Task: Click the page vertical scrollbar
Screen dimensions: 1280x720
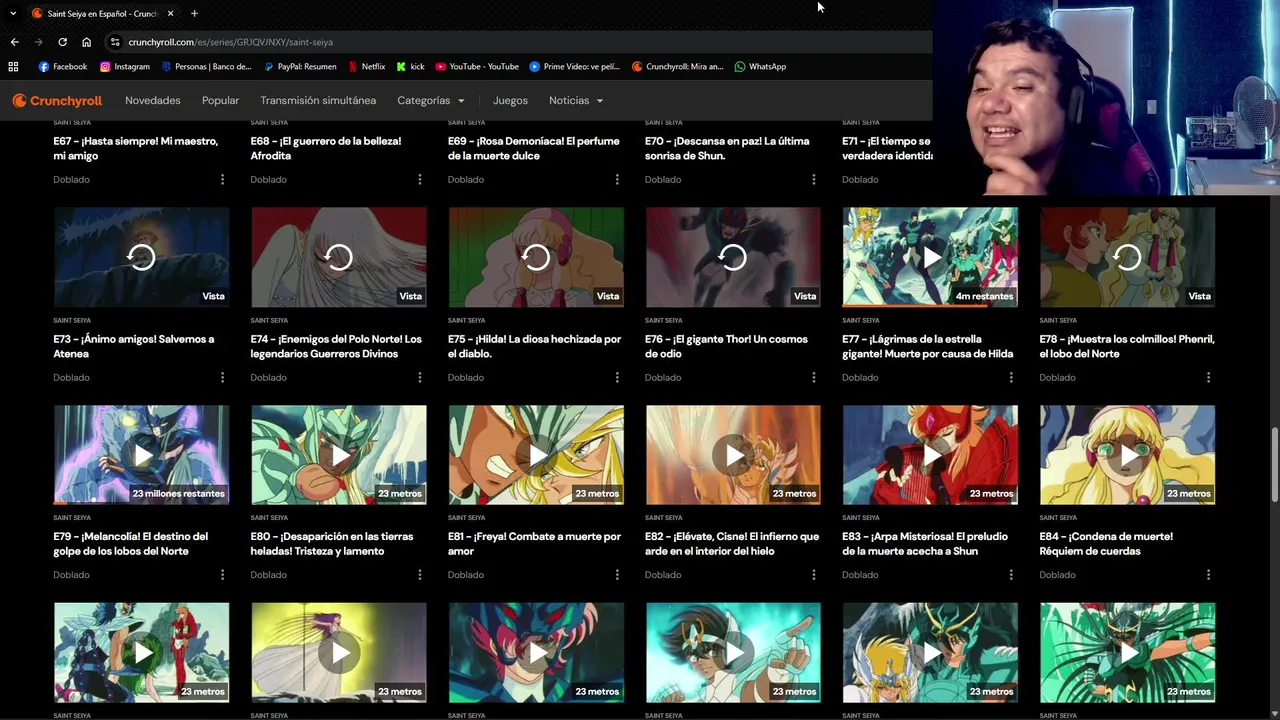Action: (x=1274, y=466)
